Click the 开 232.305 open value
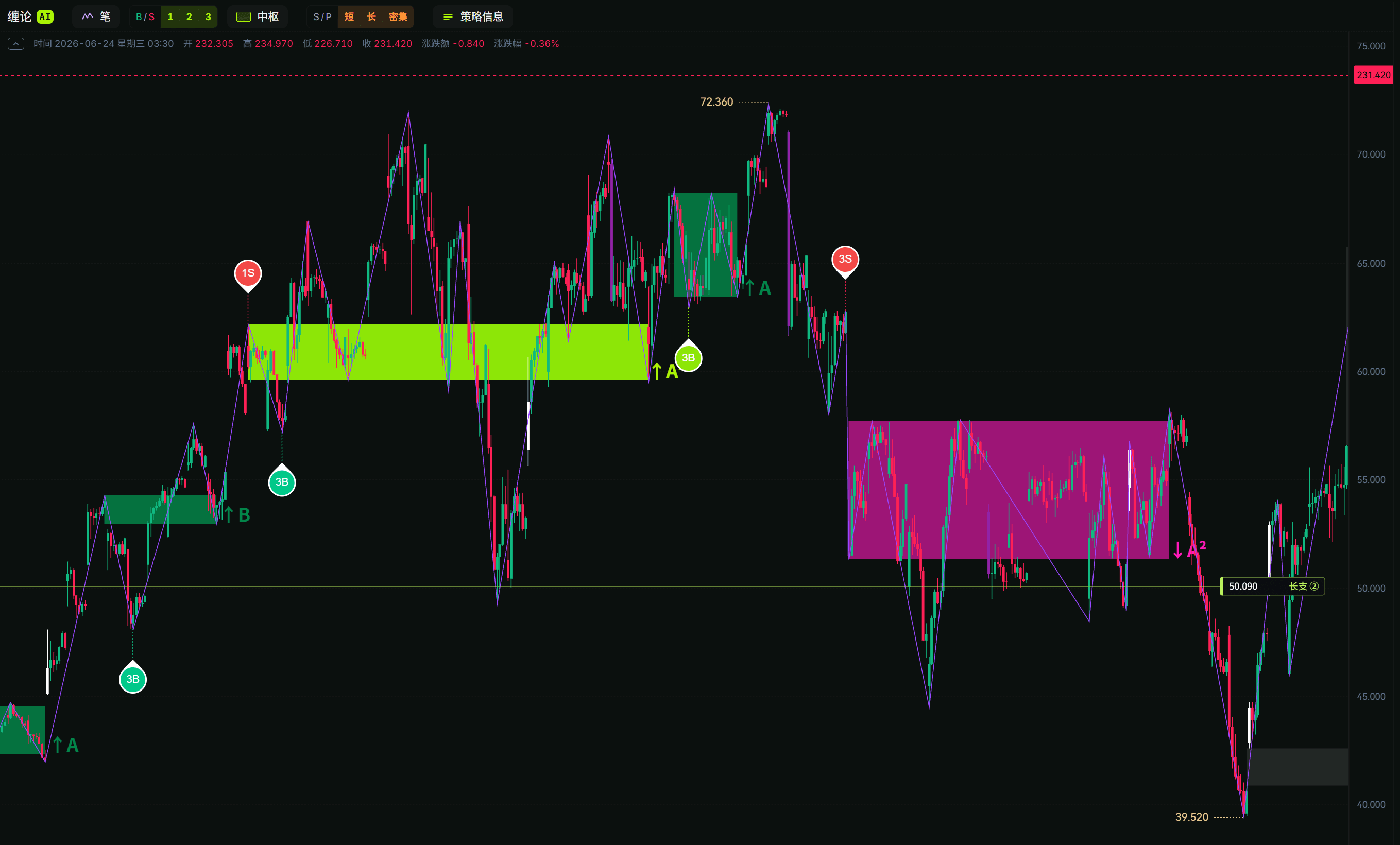The width and height of the screenshot is (1400, 845). (x=208, y=44)
